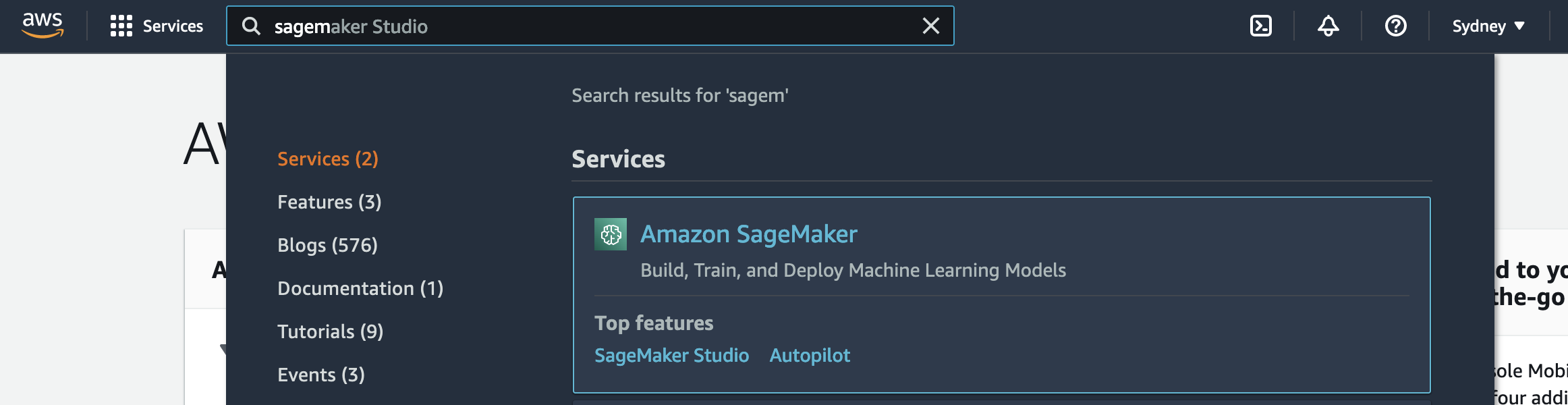Expand the Sydney region dropdown
This screenshot has height=405, width=1568.
point(1488,26)
